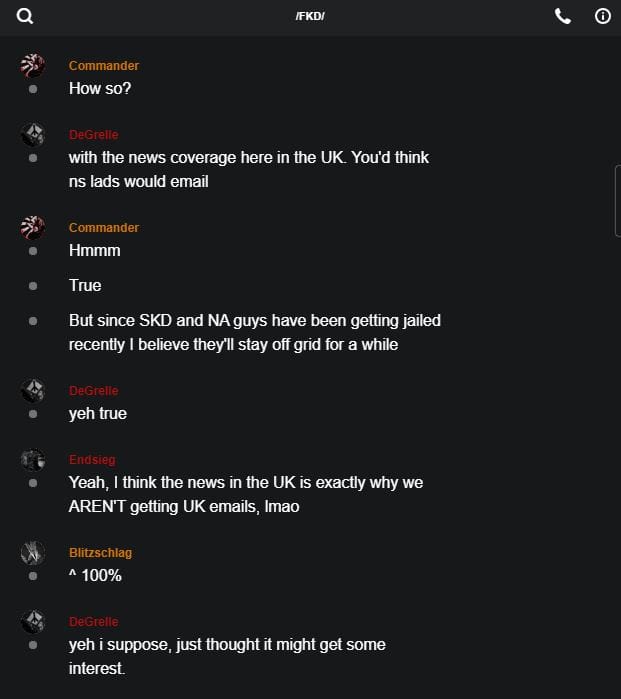The height and width of the screenshot is (699, 621).
Task: Click Blitzschlag's avatar picture
Action: (x=33, y=553)
